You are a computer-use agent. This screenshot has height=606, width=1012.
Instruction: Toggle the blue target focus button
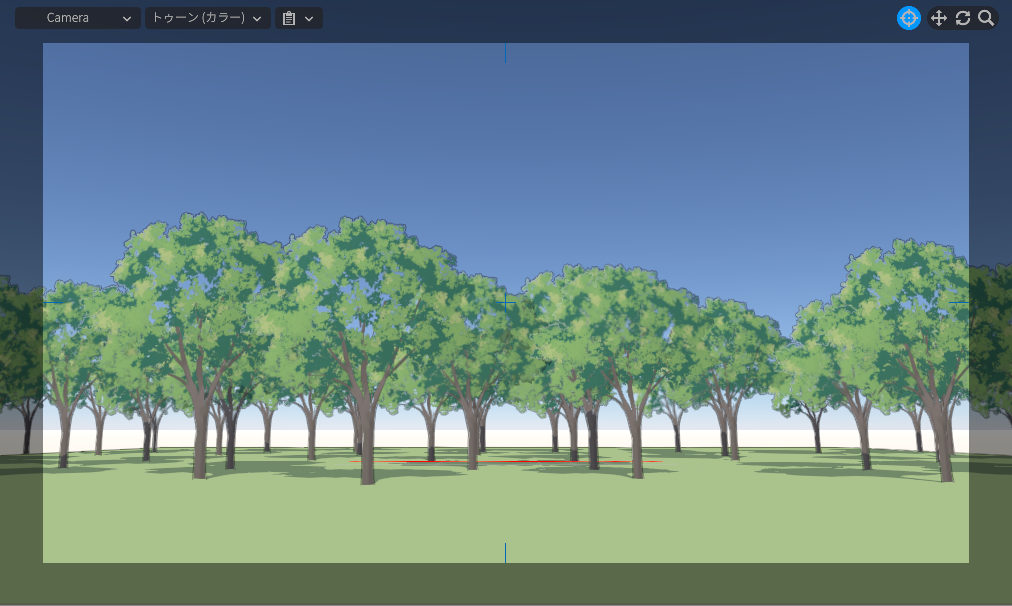pyautogui.click(x=908, y=18)
